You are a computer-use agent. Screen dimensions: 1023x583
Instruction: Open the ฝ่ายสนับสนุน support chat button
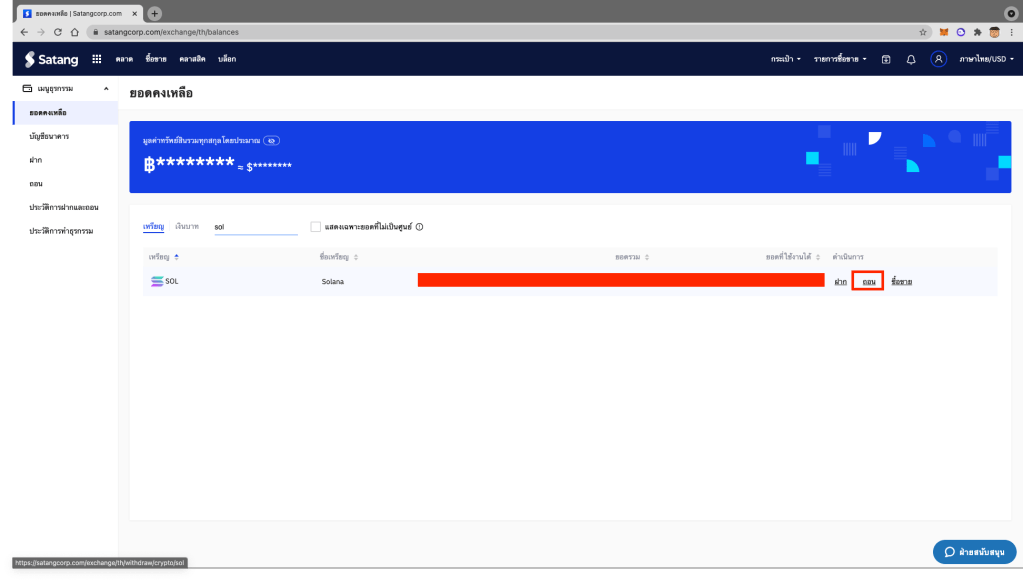point(974,552)
